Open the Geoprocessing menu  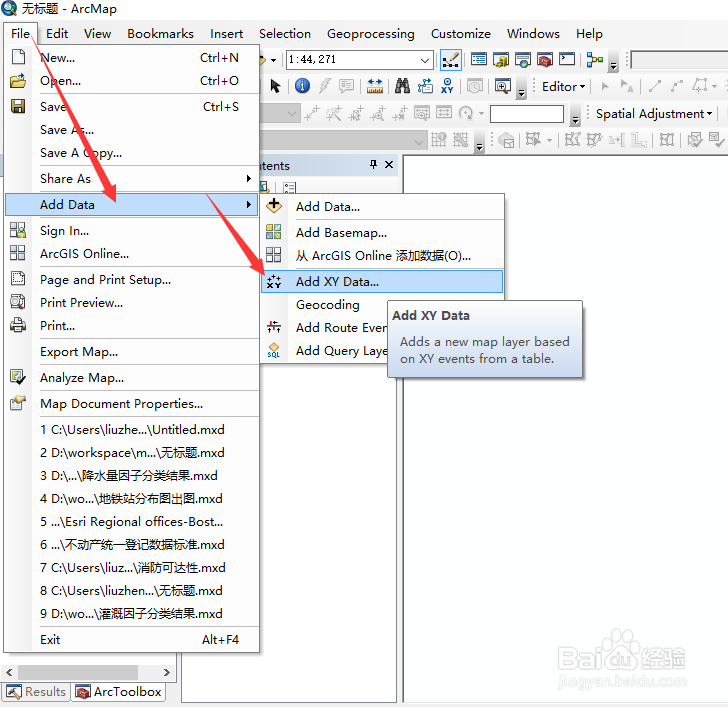(x=370, y=34)
